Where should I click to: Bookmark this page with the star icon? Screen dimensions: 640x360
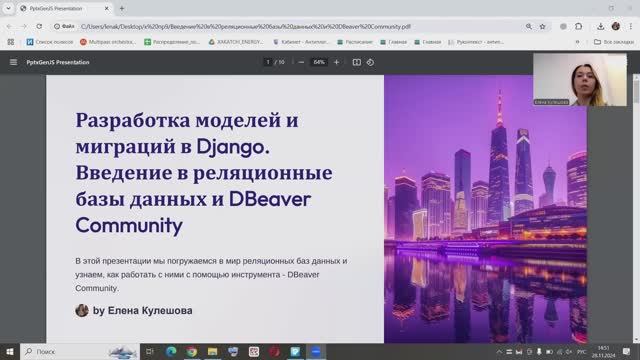(542, 26)
